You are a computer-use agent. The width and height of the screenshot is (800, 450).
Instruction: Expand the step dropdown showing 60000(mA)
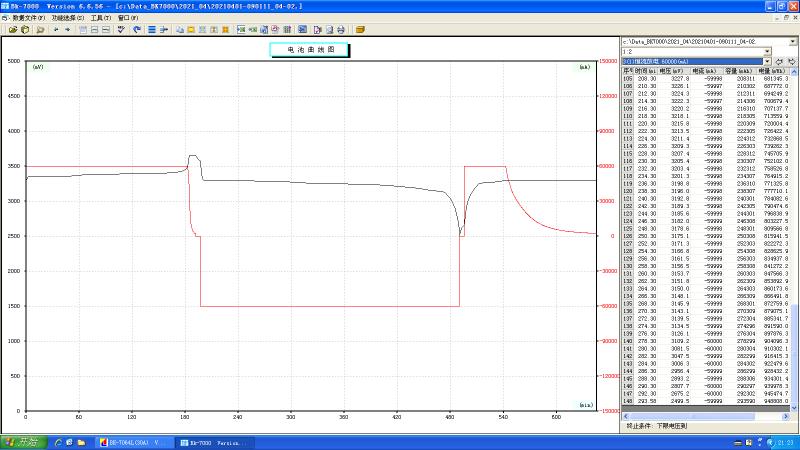pos(767,61)
